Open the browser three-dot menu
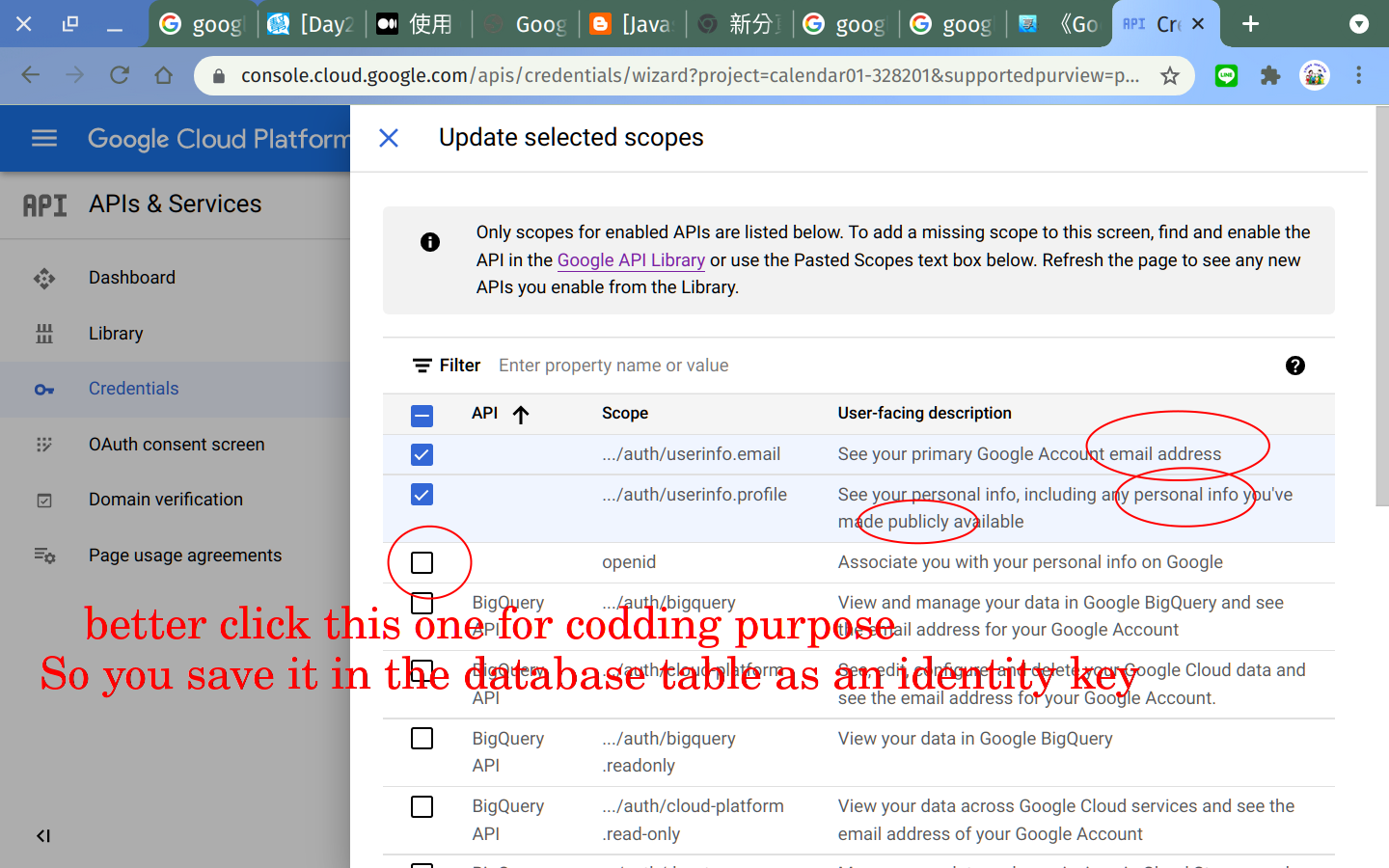This screenshot has width=1389, height=868. coord(1359,75)
